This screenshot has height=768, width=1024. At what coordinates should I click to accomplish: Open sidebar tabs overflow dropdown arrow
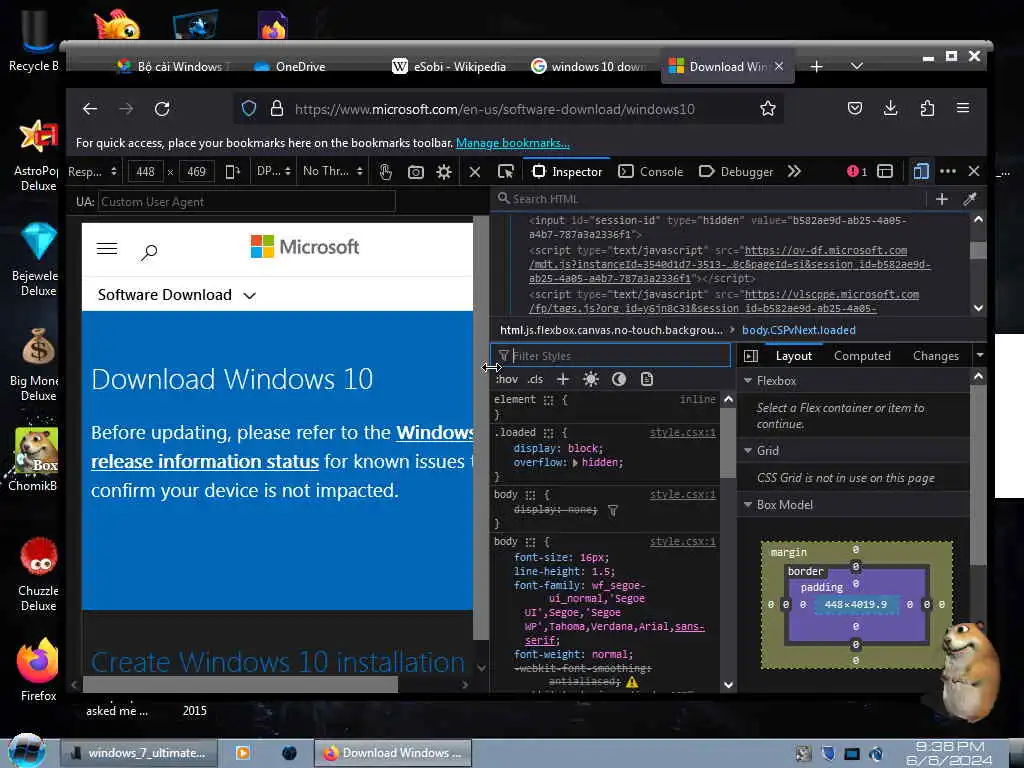pyautogui.click(x=980, y=355)
